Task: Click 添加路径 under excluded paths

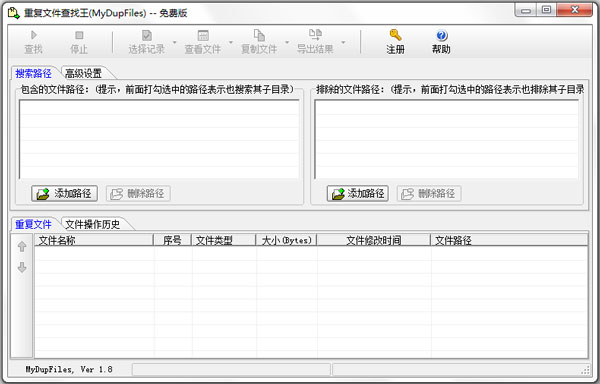Action: [x=358, y=194]
